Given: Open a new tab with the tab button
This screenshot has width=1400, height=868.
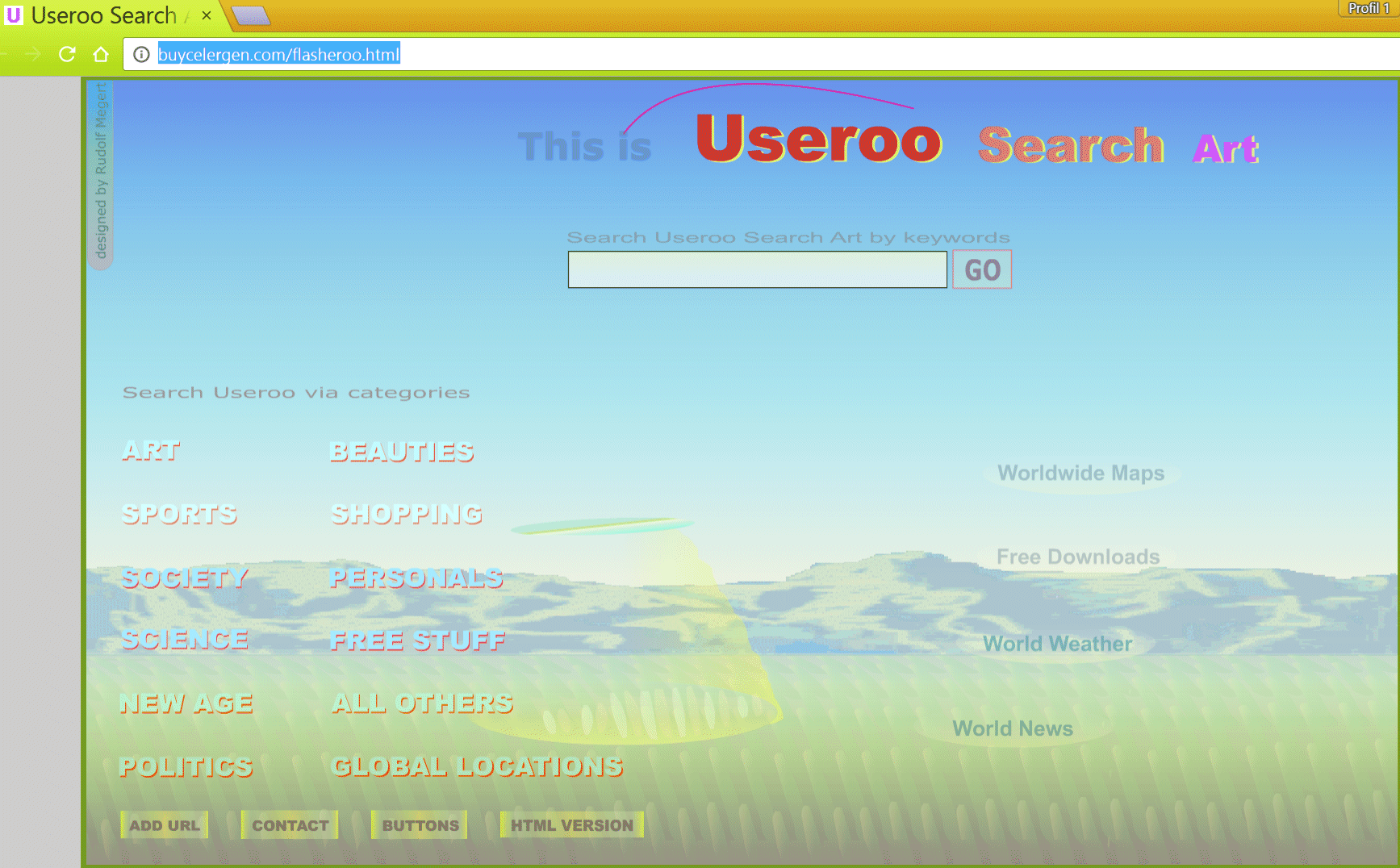Looking at the screenshot, I should click(251, 15).
